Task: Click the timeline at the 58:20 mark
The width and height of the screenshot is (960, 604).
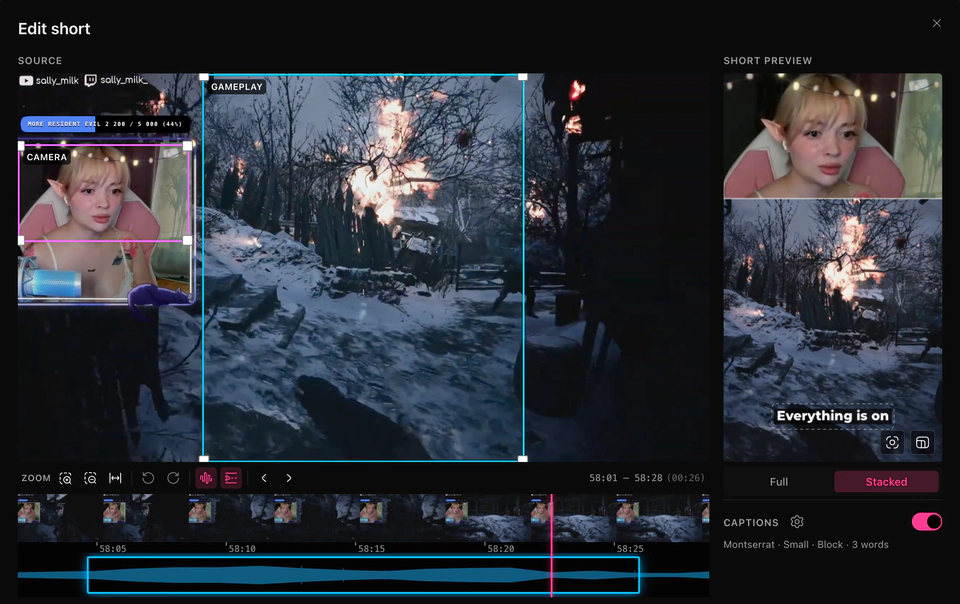Action: pyautogui.click(x=500, y=549)
